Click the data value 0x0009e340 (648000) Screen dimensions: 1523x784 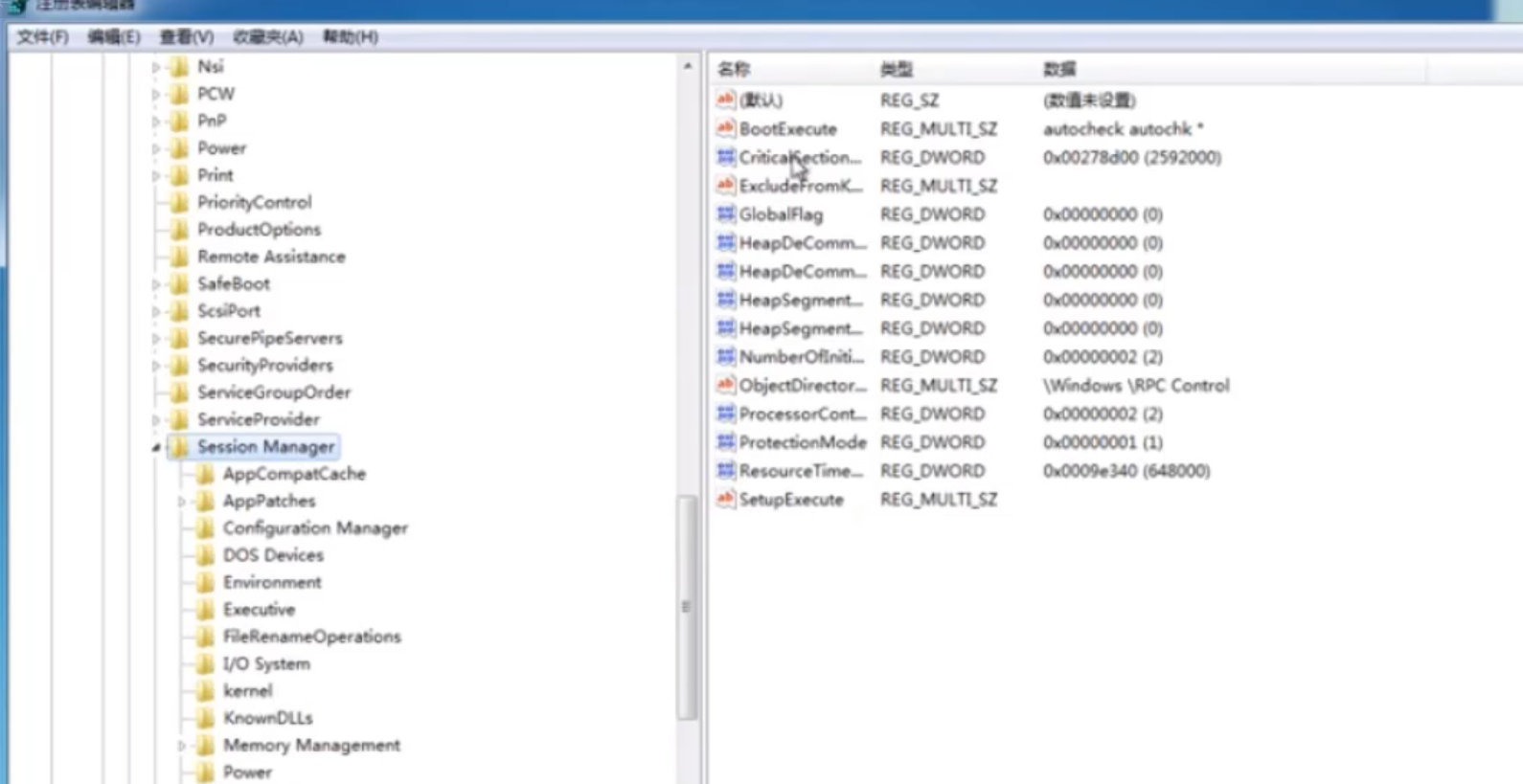pos(1126,470)
